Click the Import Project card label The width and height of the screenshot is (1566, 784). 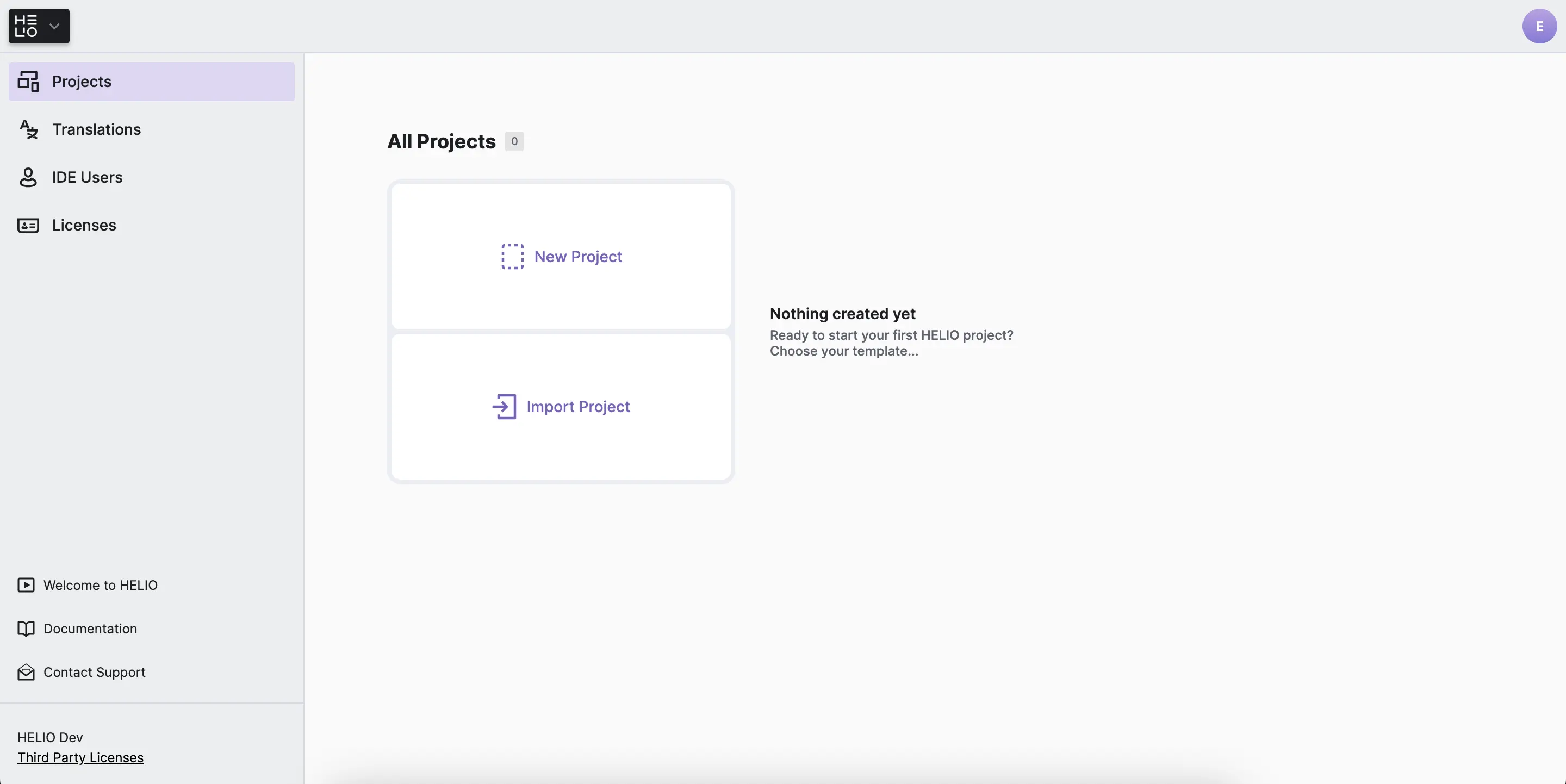(578, 407)
